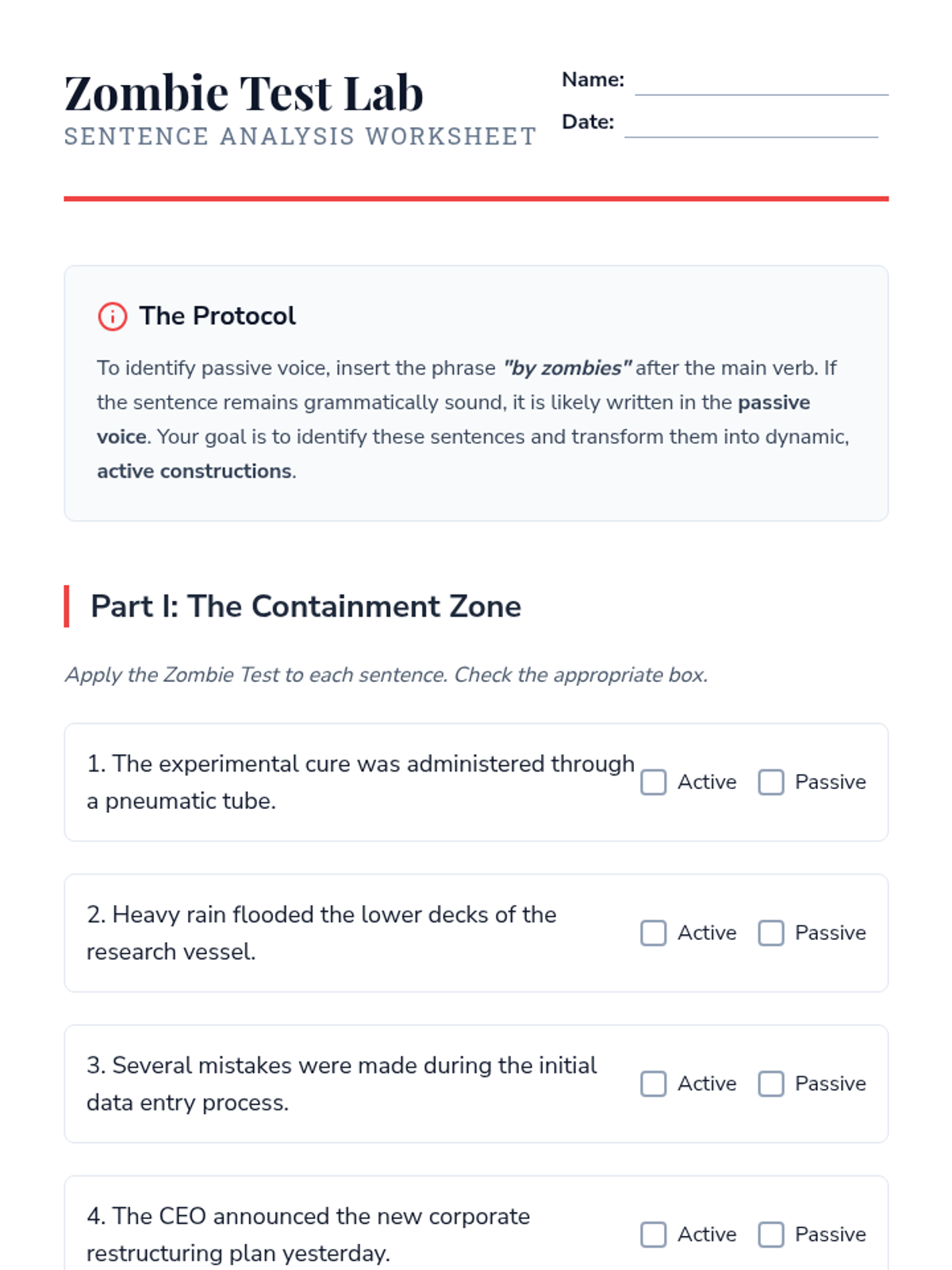
Task: Check Passive for sentence 1
Action: (x=770, y=782)
